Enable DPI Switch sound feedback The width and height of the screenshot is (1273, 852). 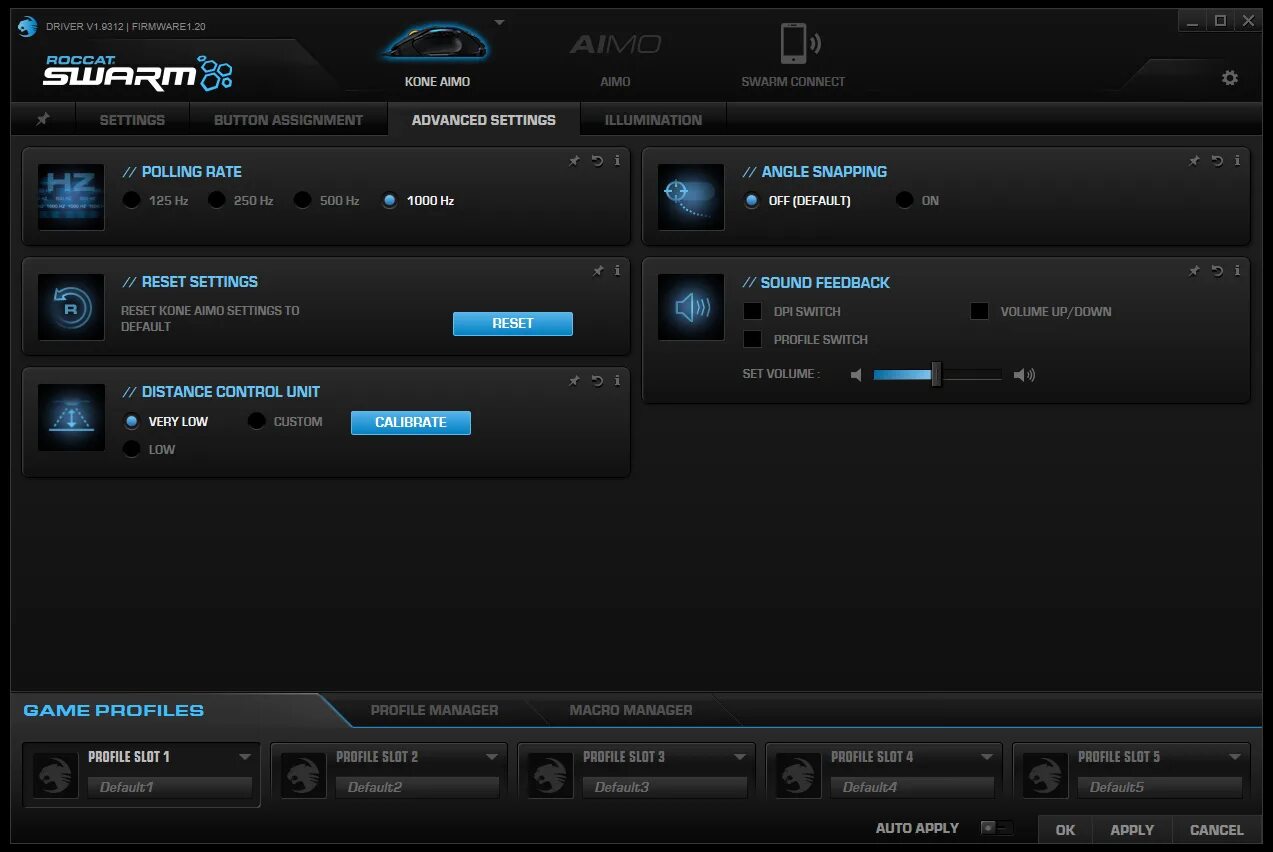tap(752, 311)
